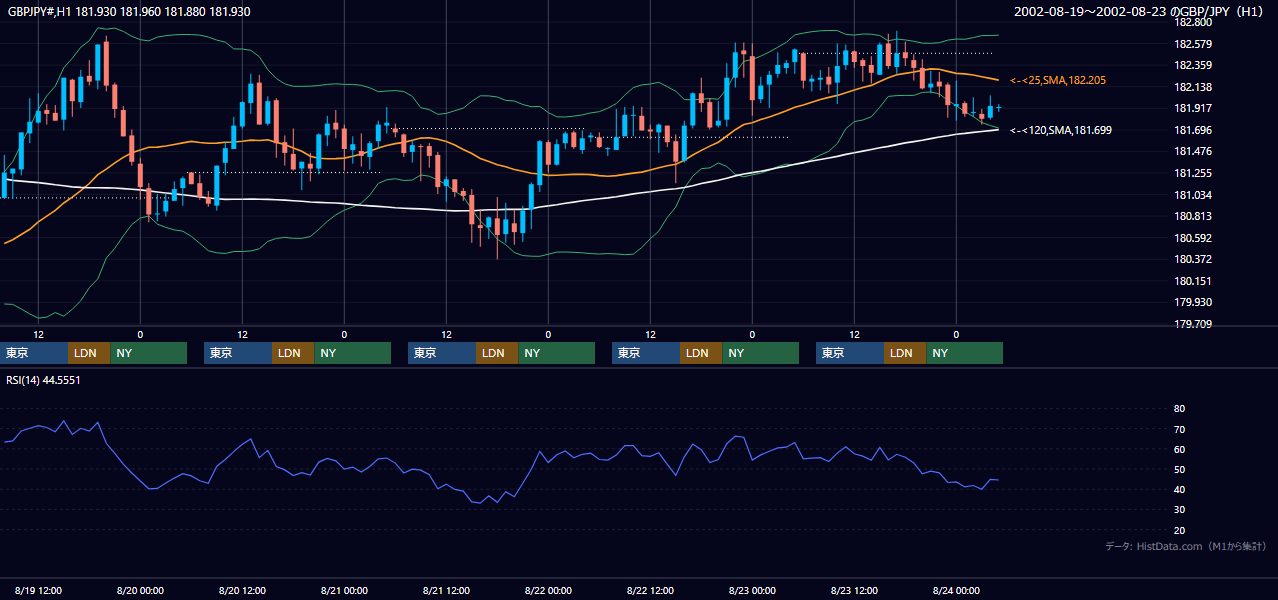Click the rightmost NY session block
1278x600 pixels.
(x=964, y=353)
